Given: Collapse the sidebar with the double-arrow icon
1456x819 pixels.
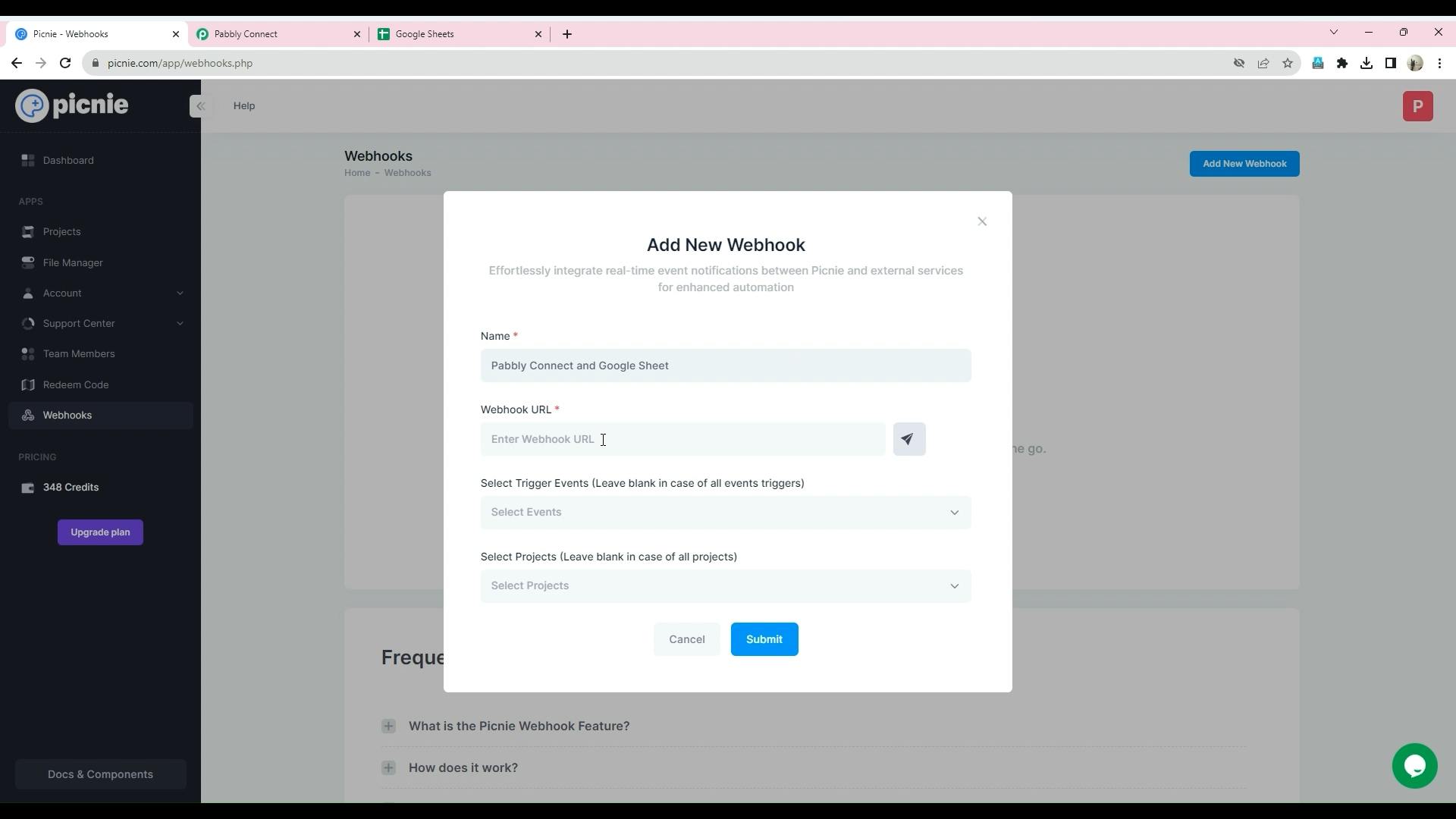Looking at the screenshot, I should (200, 106).
